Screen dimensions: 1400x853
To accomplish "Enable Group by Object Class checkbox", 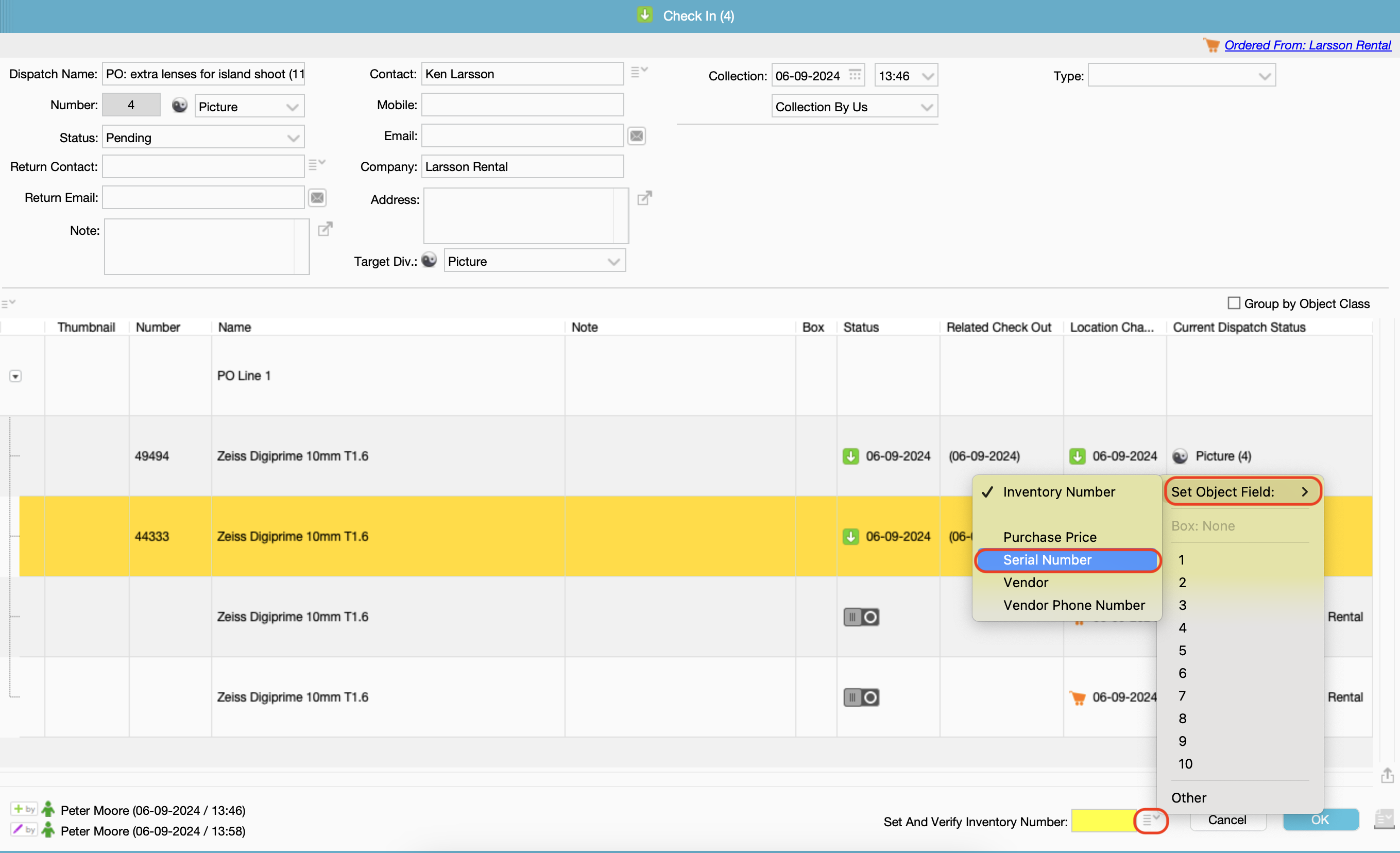I will click(x=1234, y=303).
